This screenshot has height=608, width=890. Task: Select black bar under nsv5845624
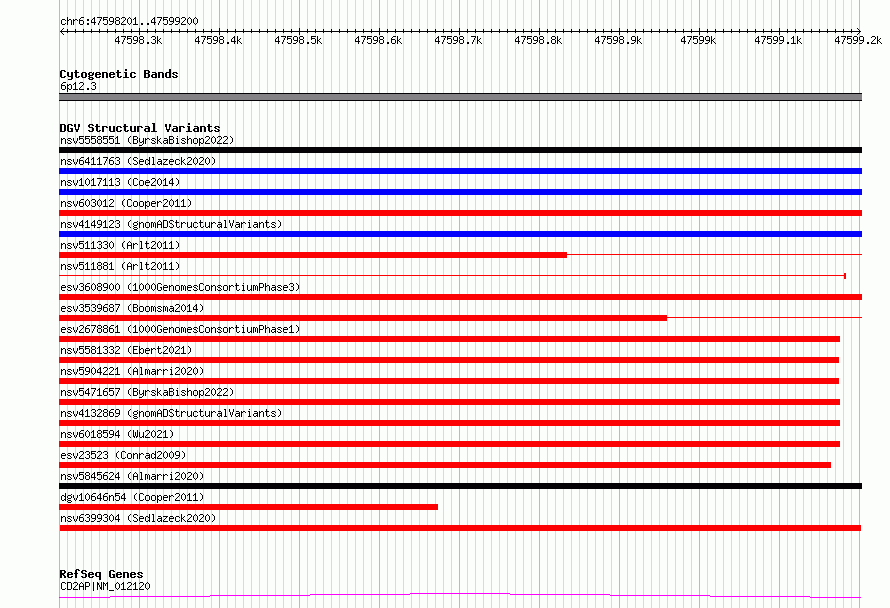(460, 486)
